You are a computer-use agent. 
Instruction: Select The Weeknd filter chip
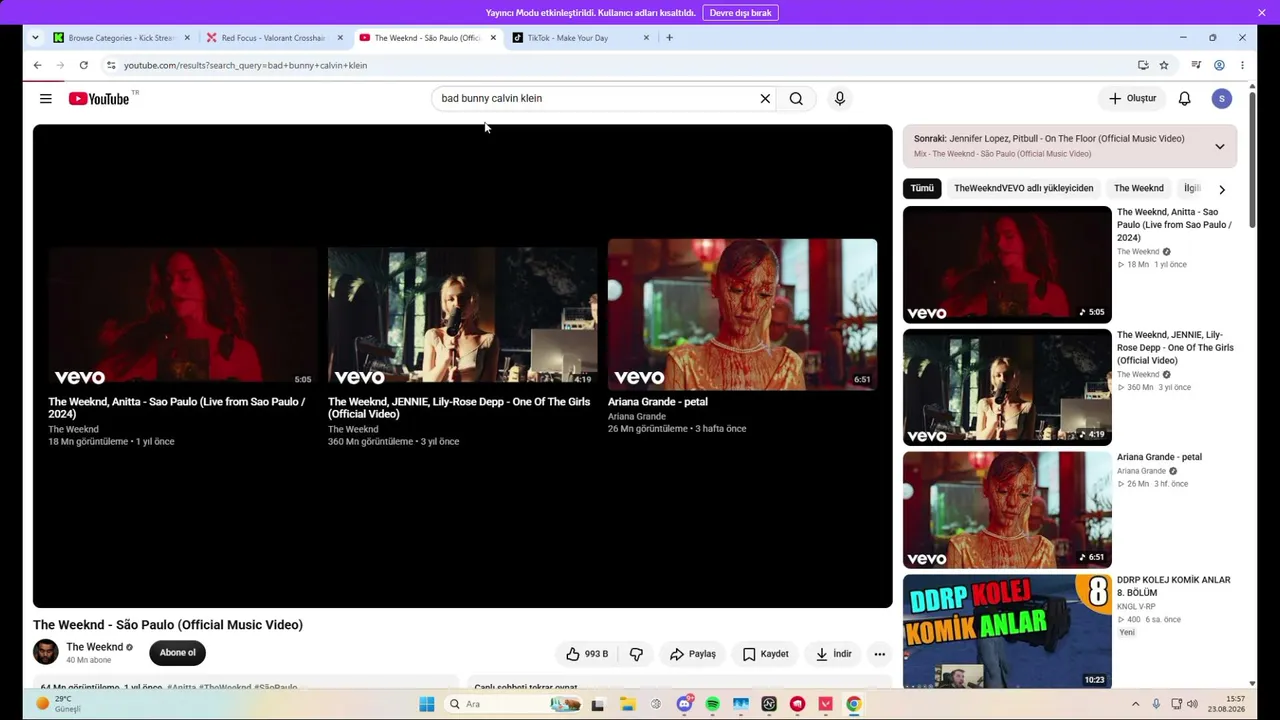pos(1138,188)
